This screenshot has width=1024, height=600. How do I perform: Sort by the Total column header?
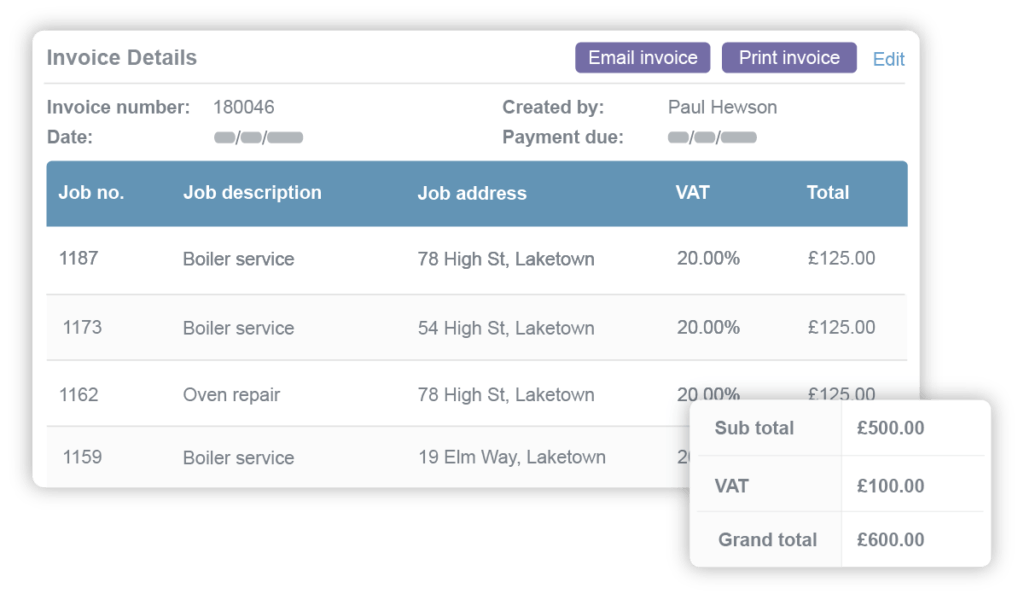point(828,193)
